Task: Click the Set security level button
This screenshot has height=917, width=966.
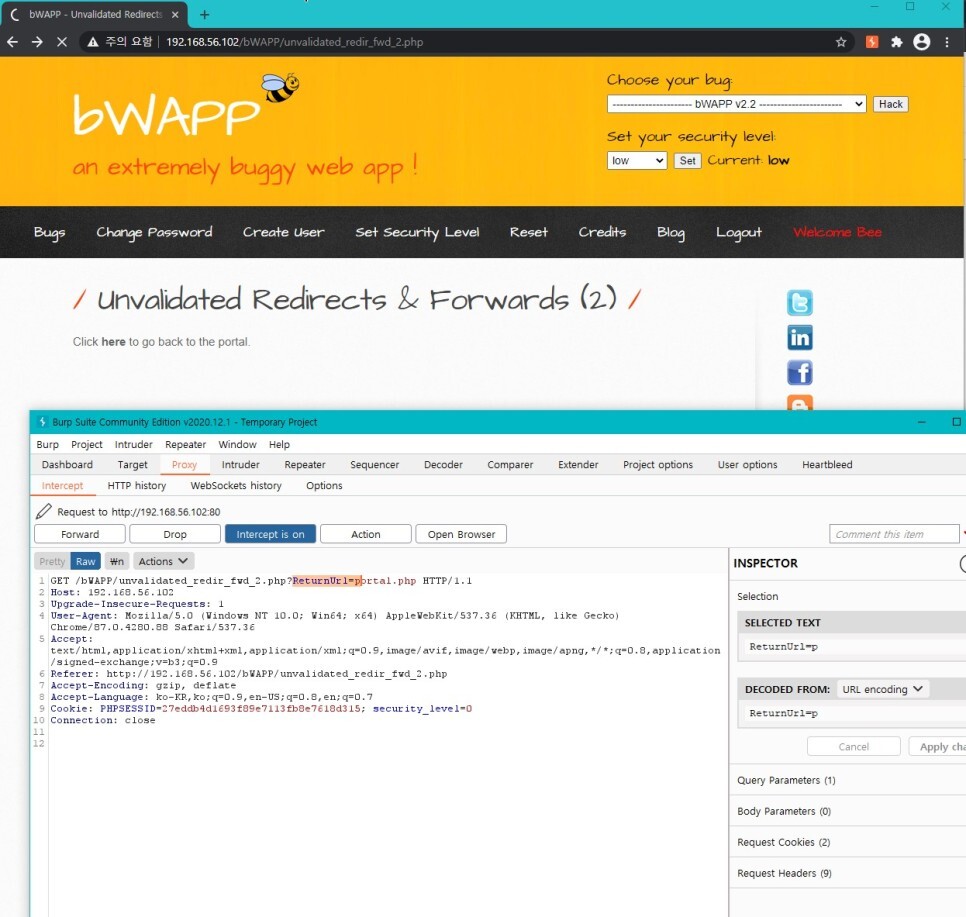Action: (688, 161)
